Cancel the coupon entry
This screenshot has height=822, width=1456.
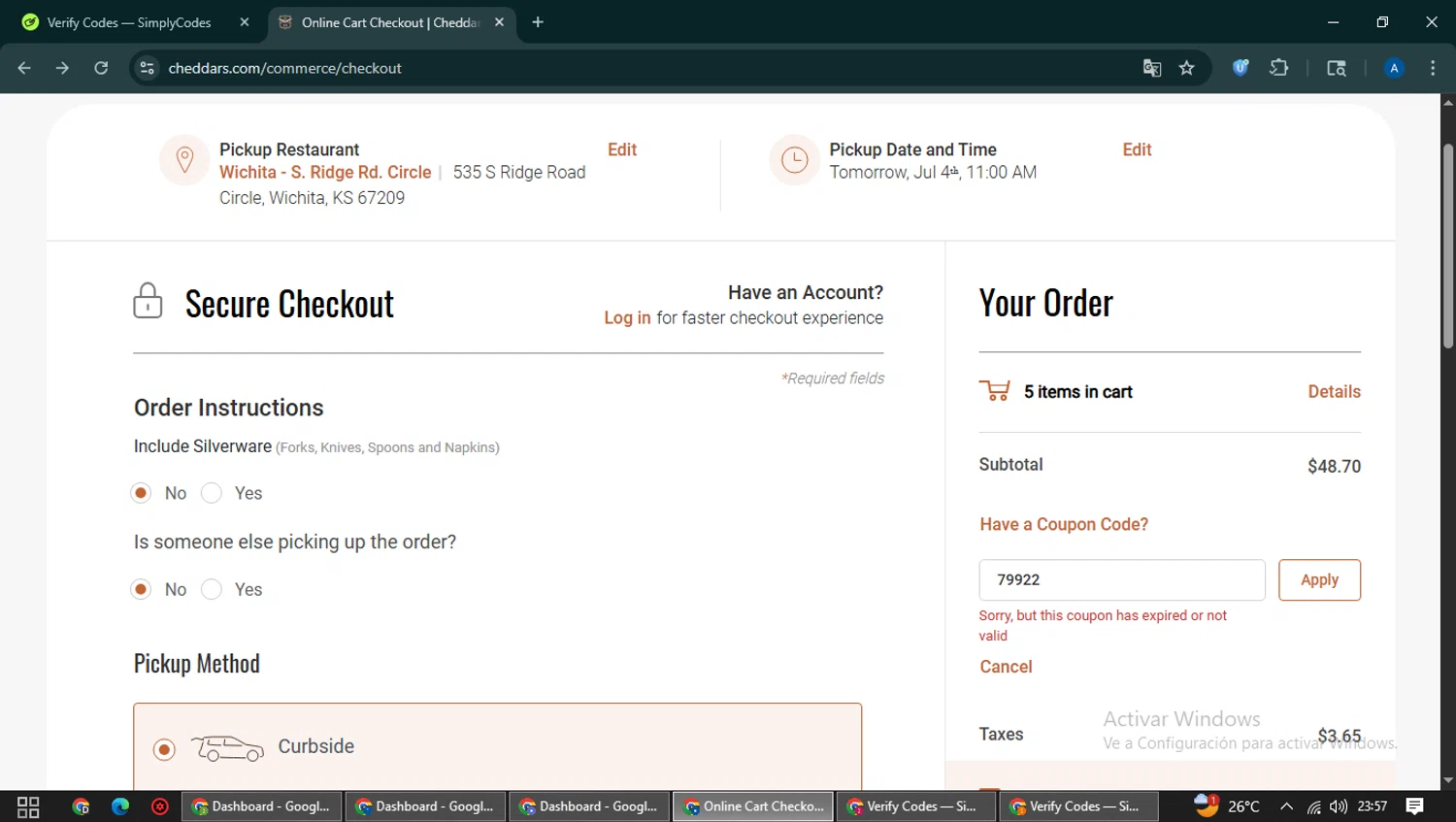(x=1006, y=667)
